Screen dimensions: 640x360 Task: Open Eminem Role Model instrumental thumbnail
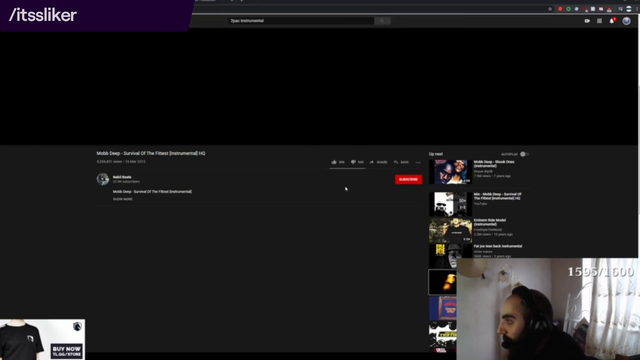click(450, 230)
